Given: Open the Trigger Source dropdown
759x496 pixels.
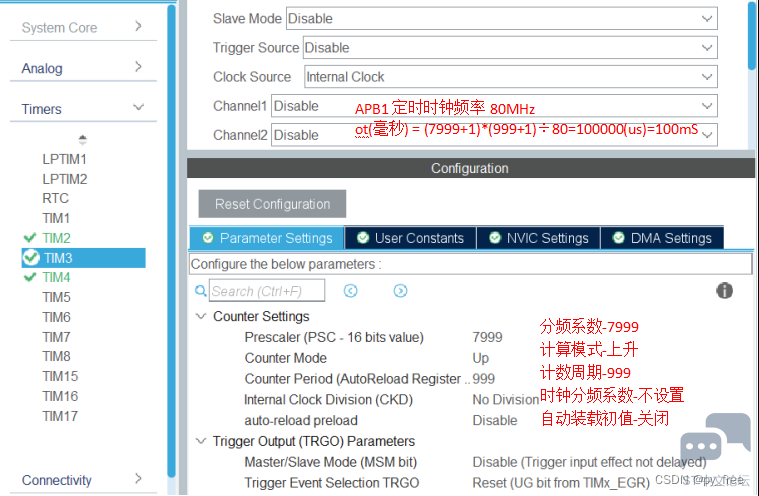Looking at the screenshot, I should click(510, 47).
